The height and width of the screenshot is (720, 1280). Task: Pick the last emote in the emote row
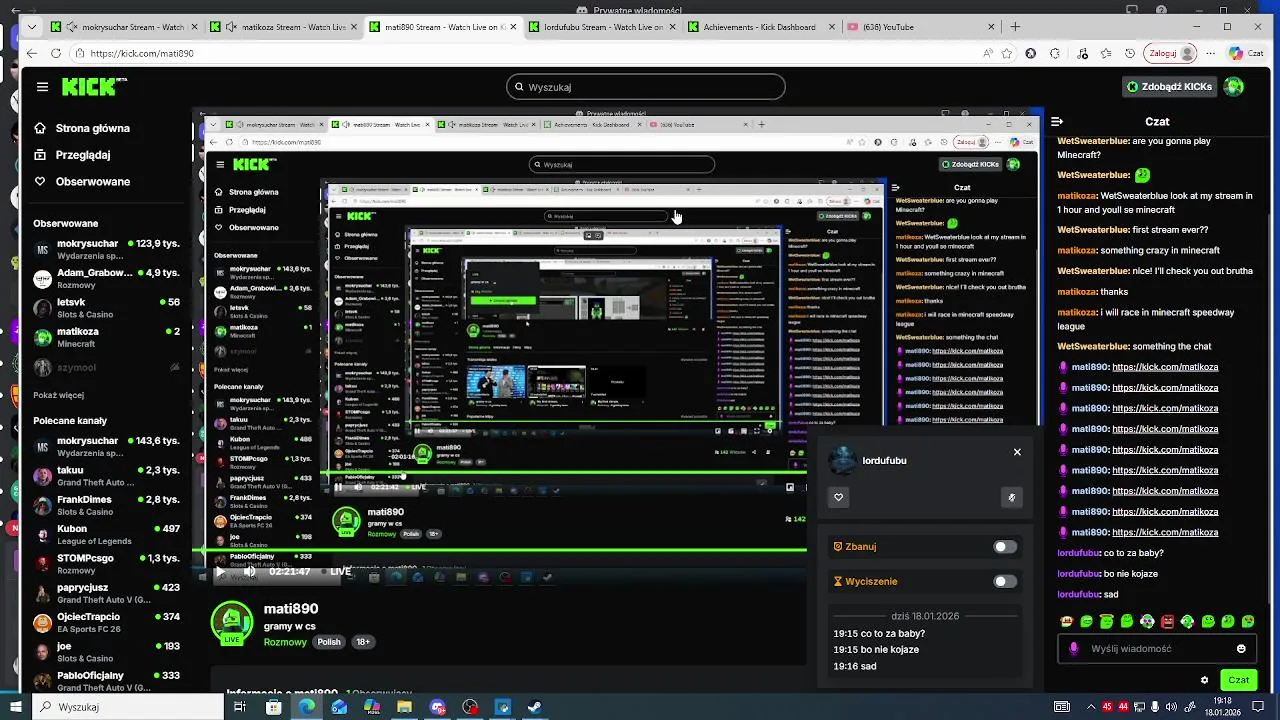1248,622
